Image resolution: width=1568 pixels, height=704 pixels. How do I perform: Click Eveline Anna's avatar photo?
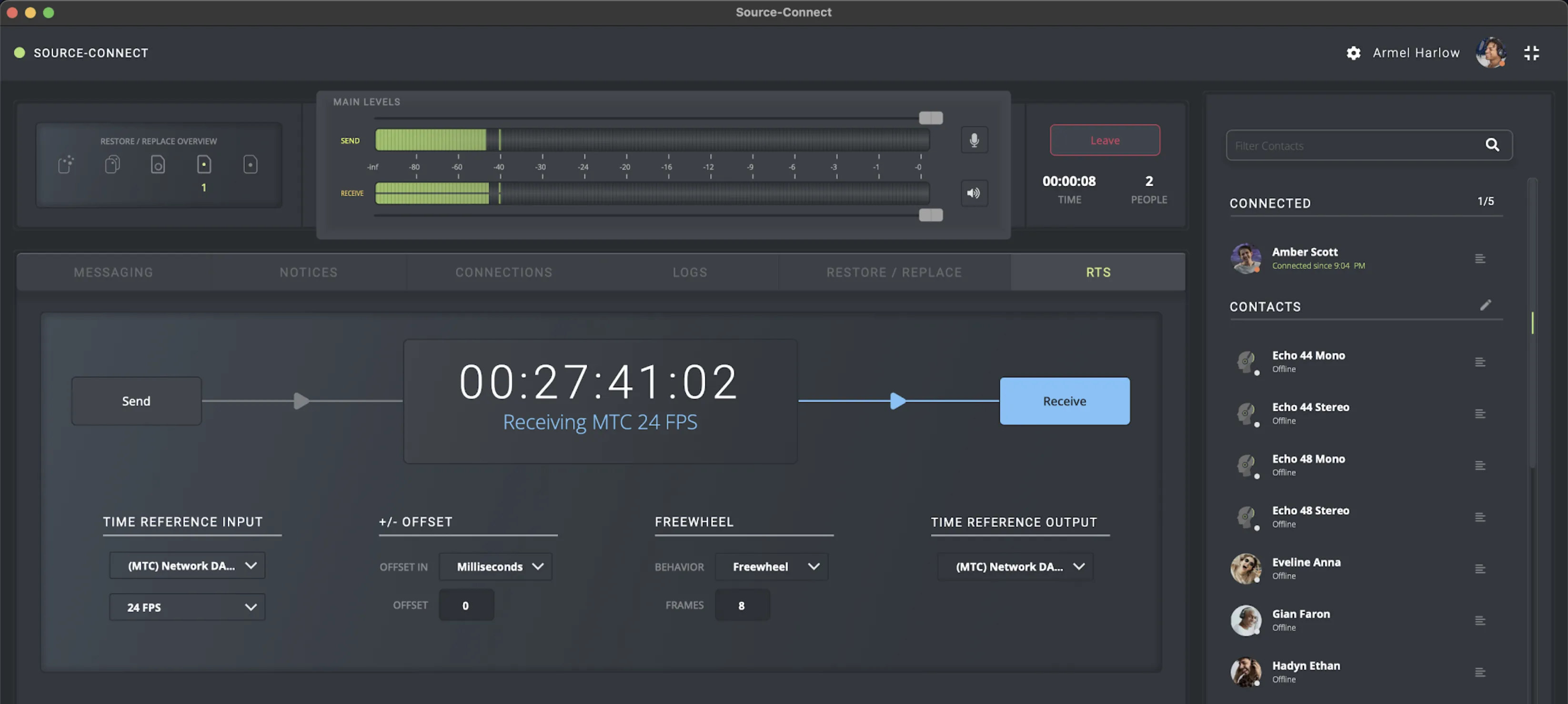pyautogui.click(x=1246, y=569)
